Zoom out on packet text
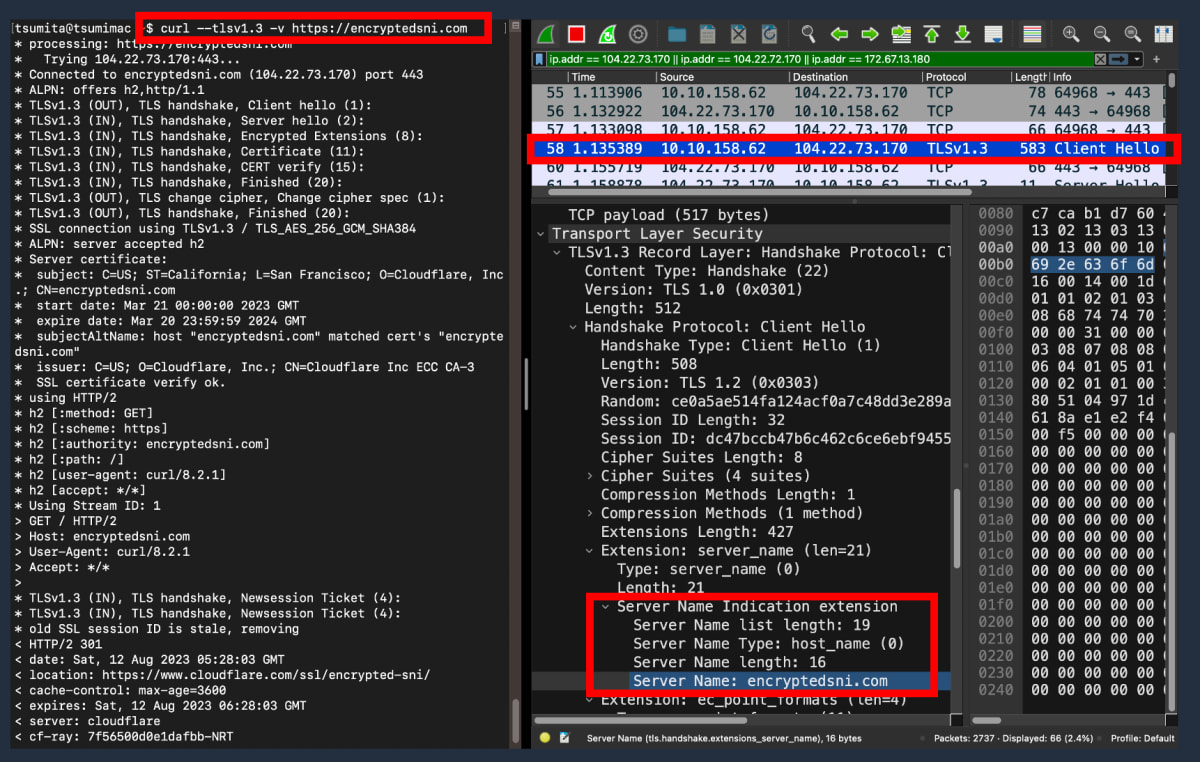Image resolution: width=1200 pixels, height=762 pixels. [1101, 34]
